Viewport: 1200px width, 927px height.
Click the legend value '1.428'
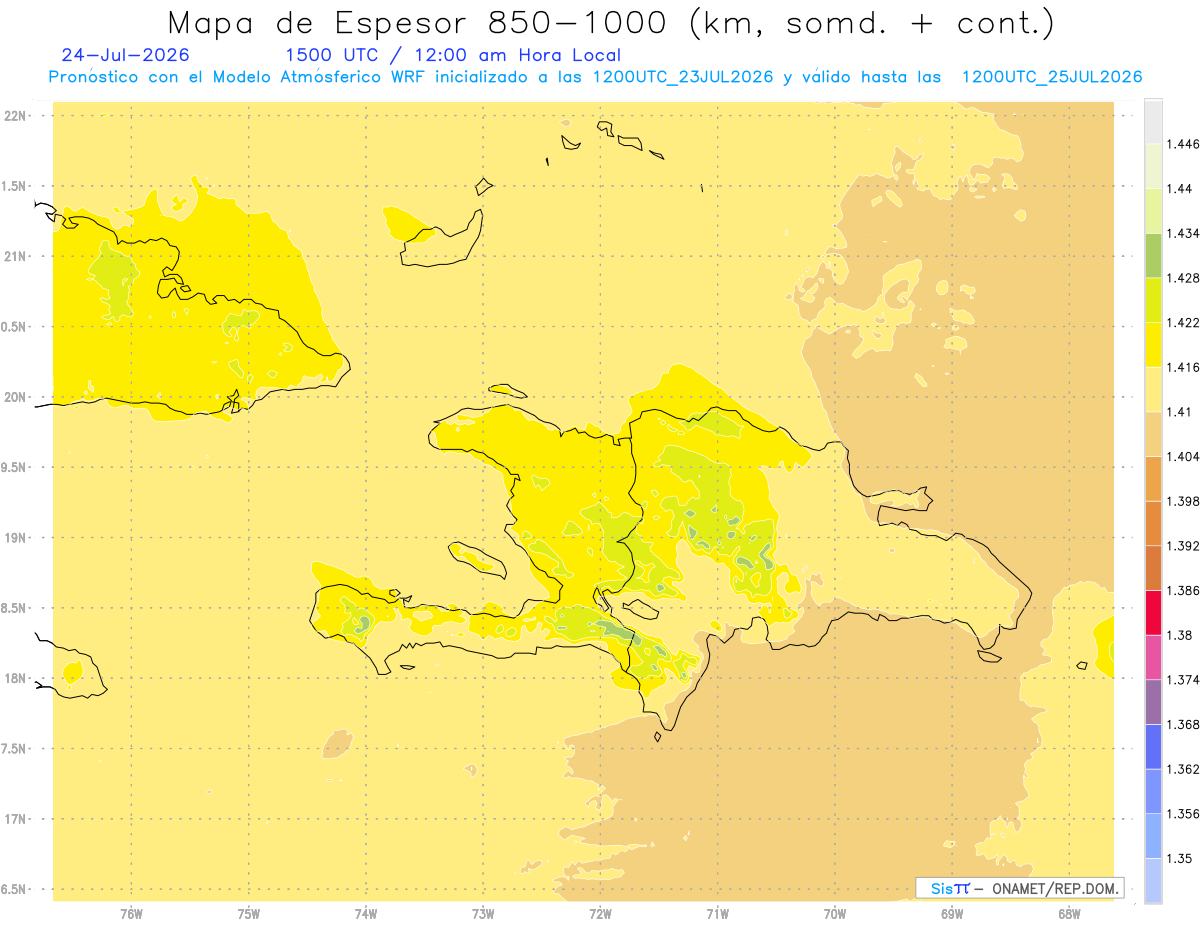(1183, 278)
